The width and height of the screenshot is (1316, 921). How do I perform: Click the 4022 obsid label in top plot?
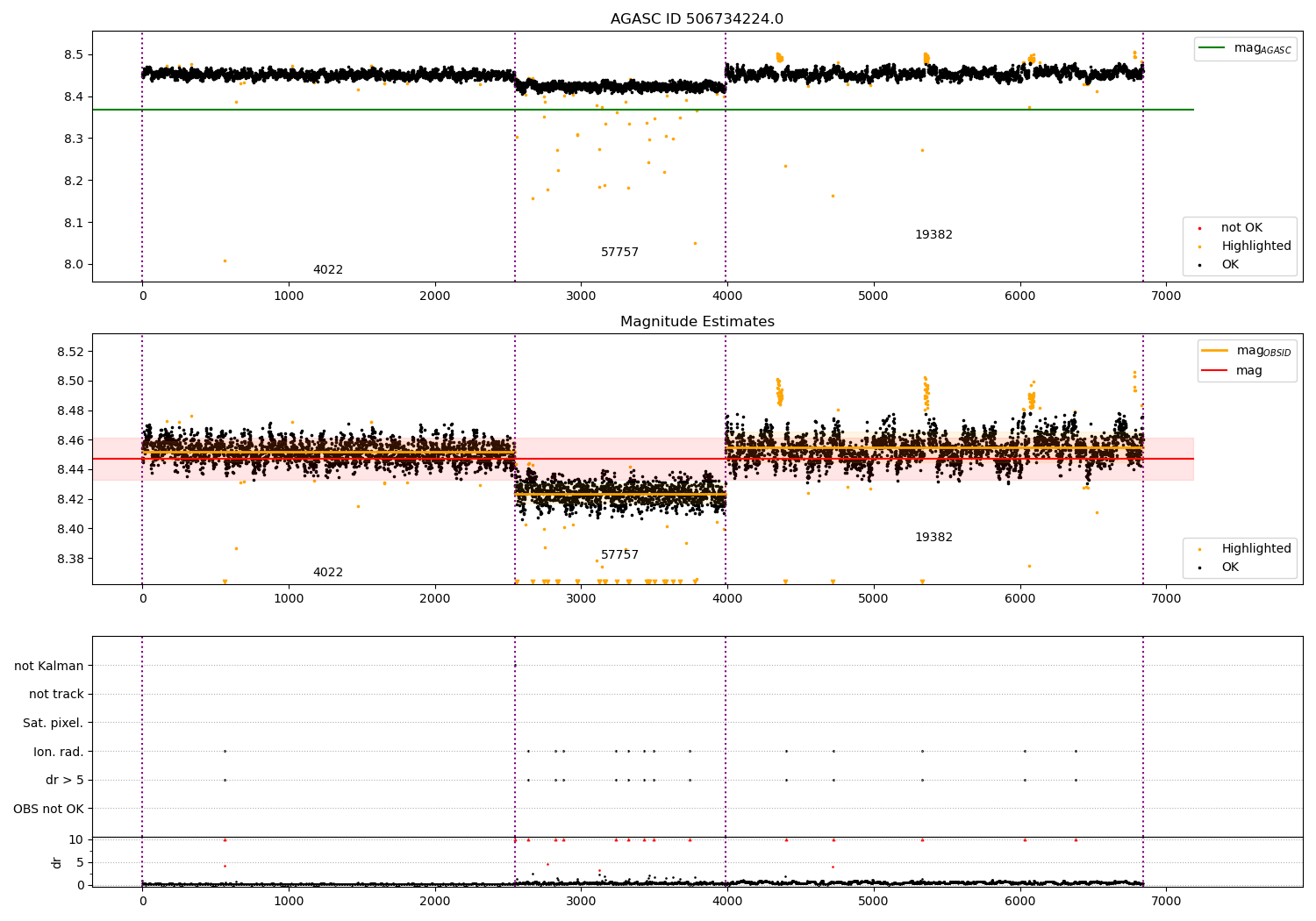point(328,270)
